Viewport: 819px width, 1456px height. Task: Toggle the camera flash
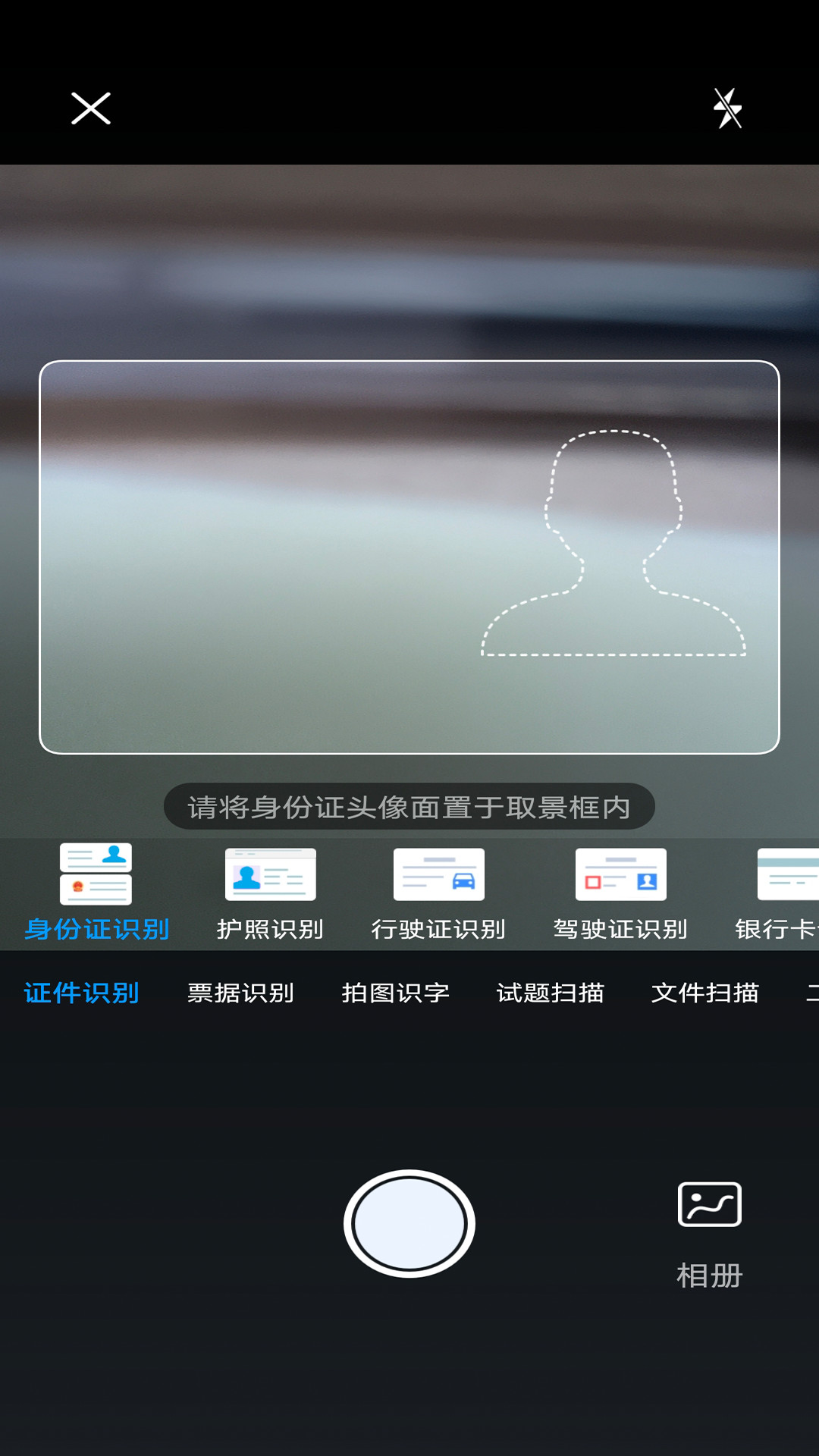coord(727,108)
